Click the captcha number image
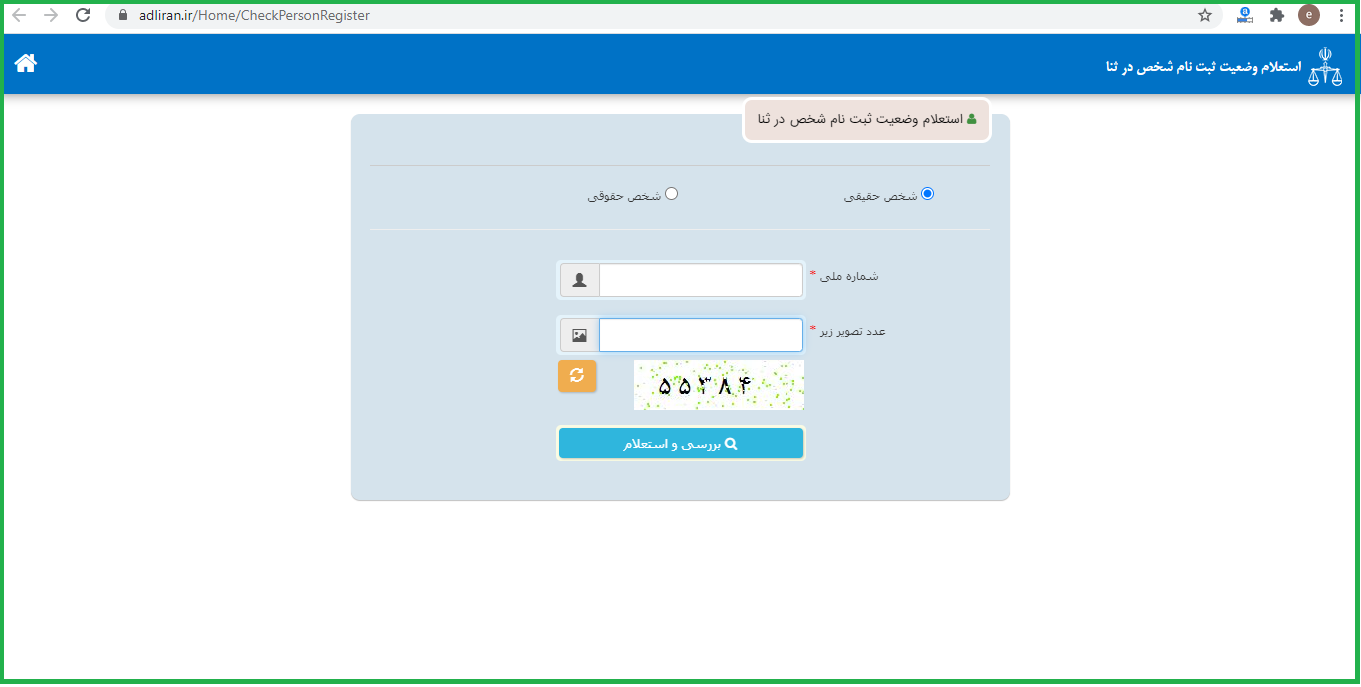The image size is (1361, 687). [x=719, y=385]
